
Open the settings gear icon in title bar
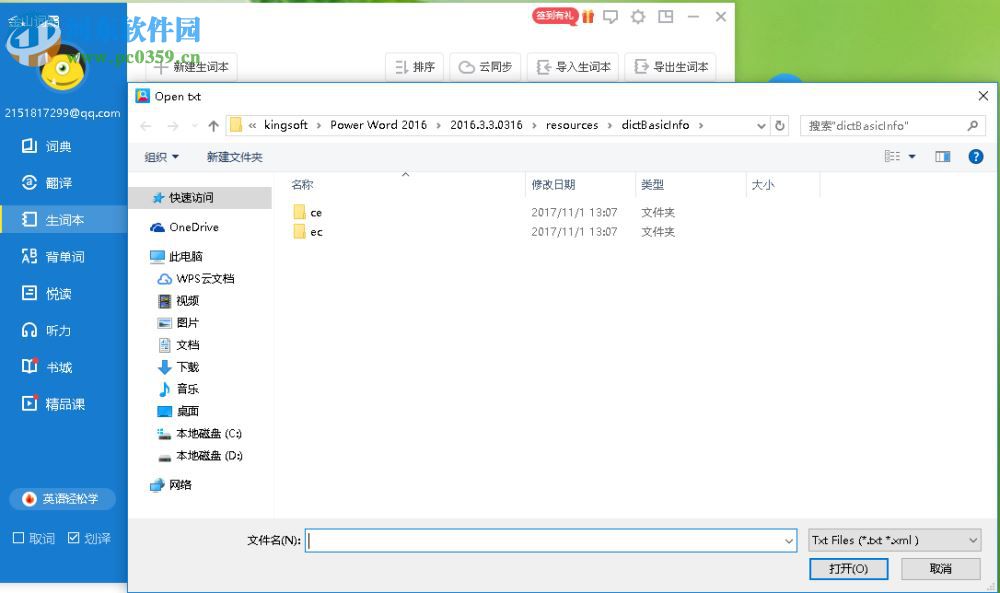(638, 17)
